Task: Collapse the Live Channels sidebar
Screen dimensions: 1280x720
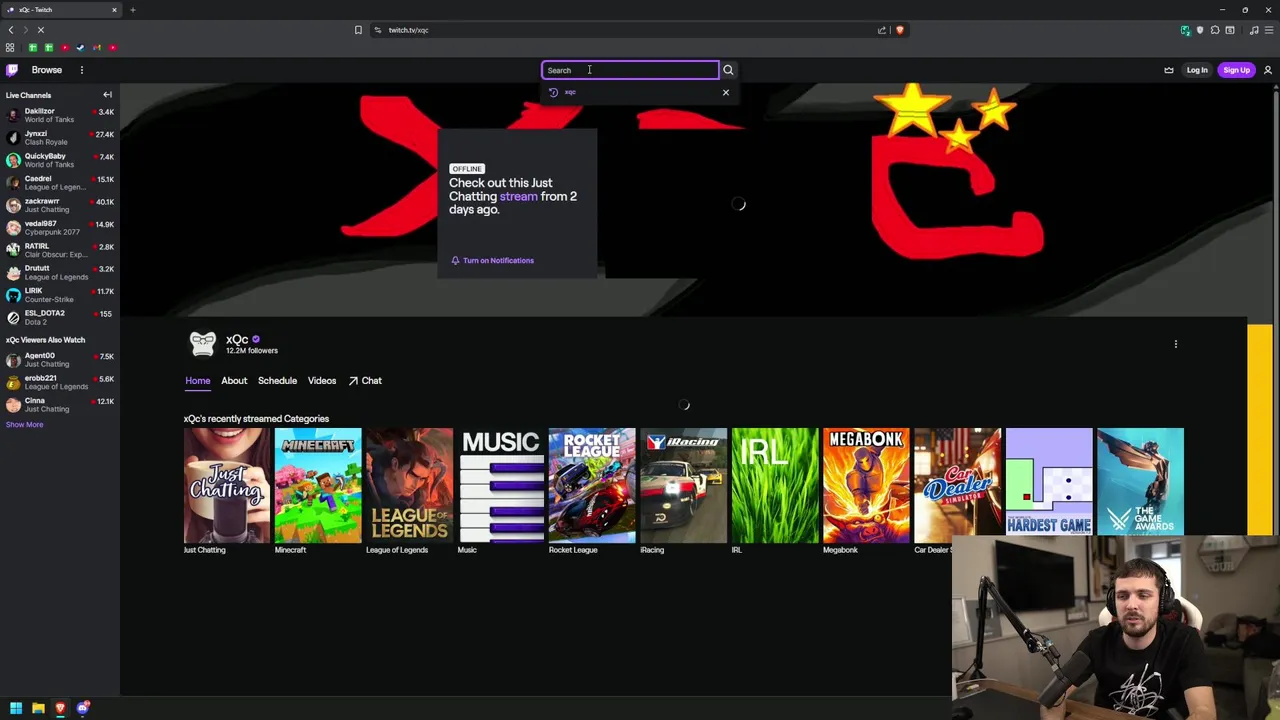Action: click(107, 95)
